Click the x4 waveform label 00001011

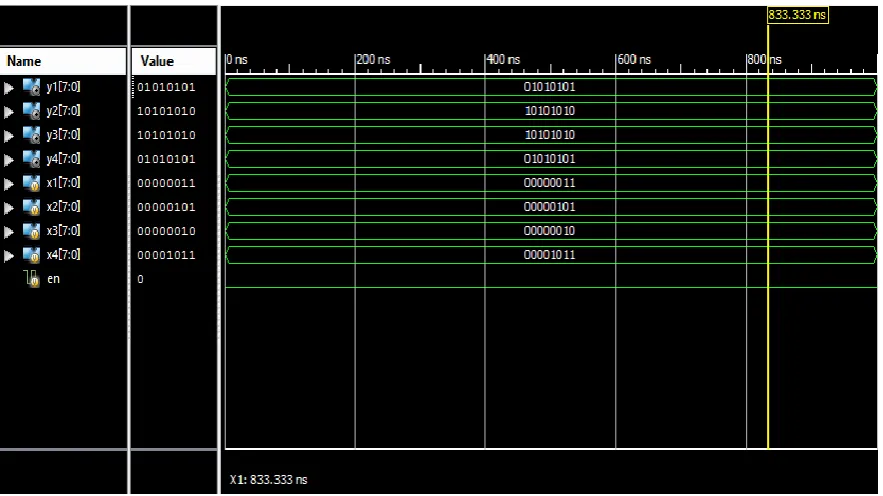[550, 255]
